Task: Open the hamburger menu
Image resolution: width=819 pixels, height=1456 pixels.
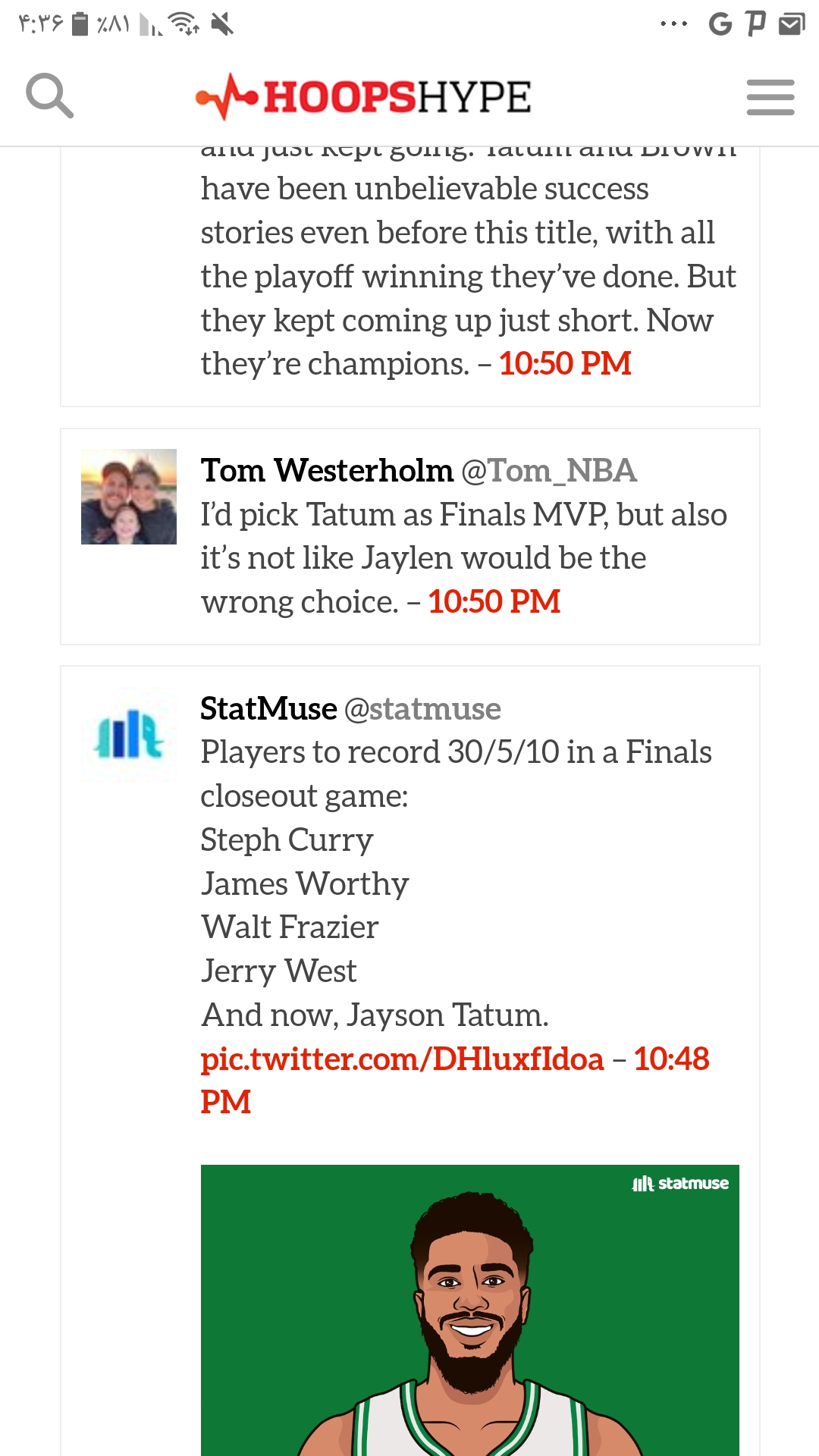Action: (770, 97)
